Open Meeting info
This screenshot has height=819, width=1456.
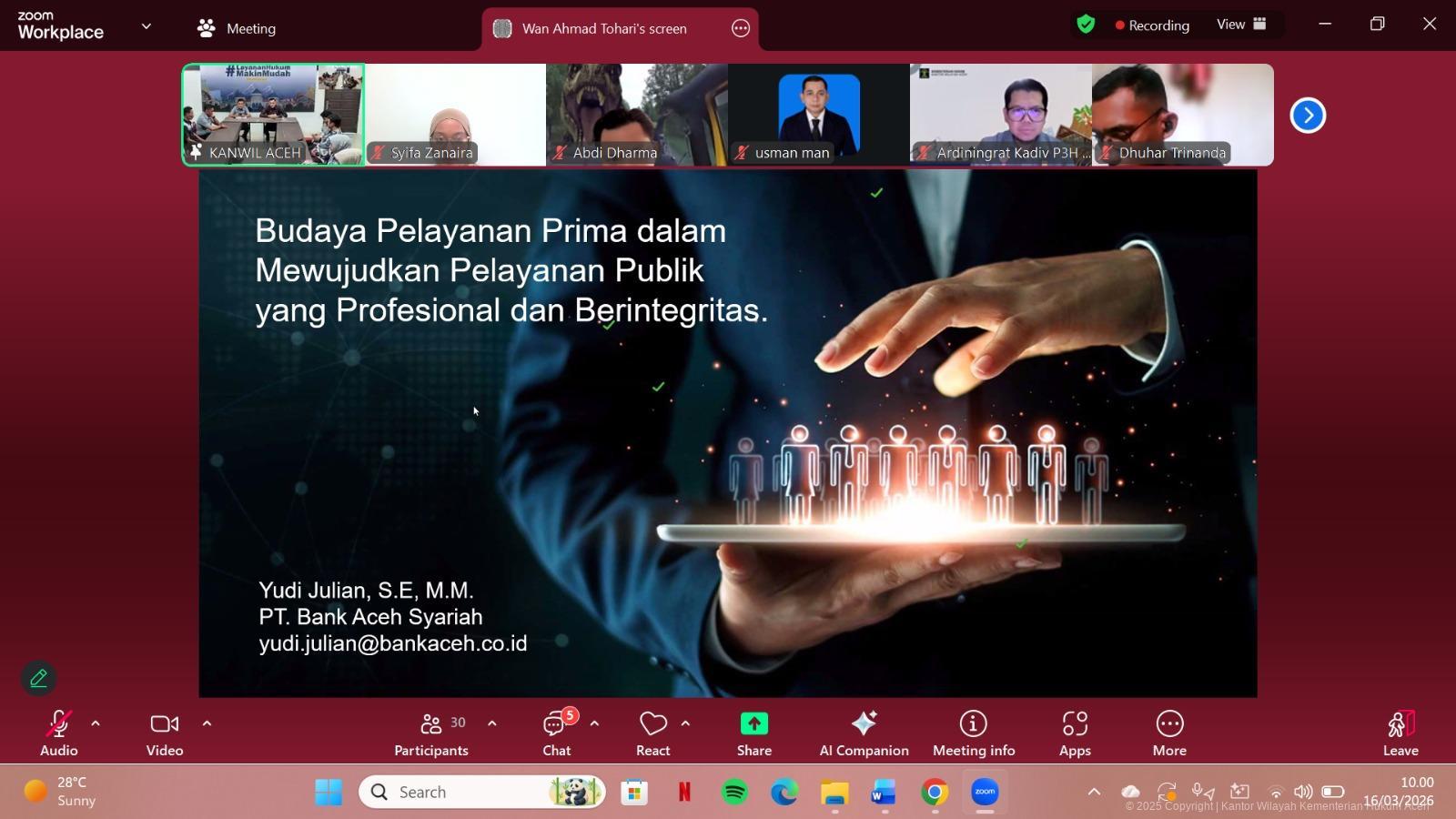(x=973, y=732)
